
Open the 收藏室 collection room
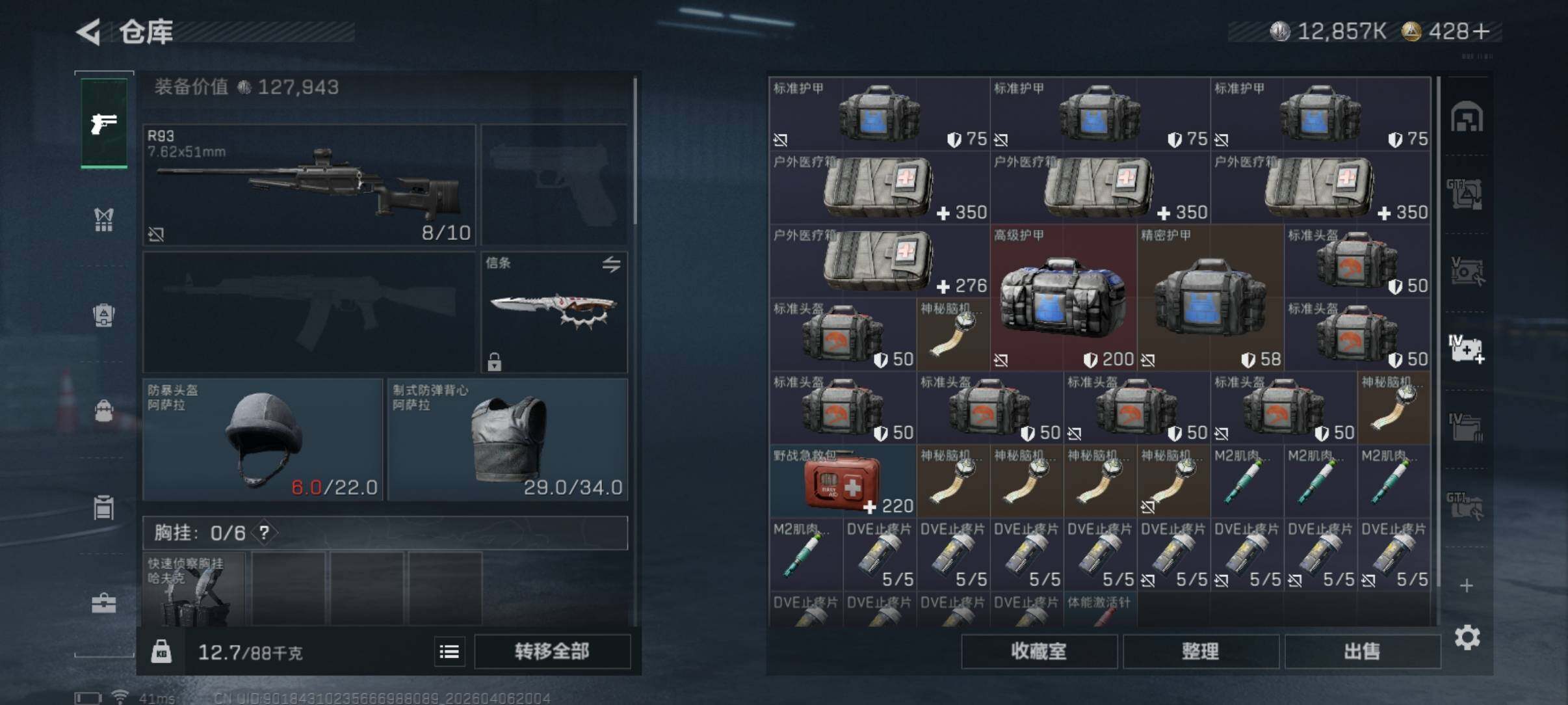(x=1039, y=651)
